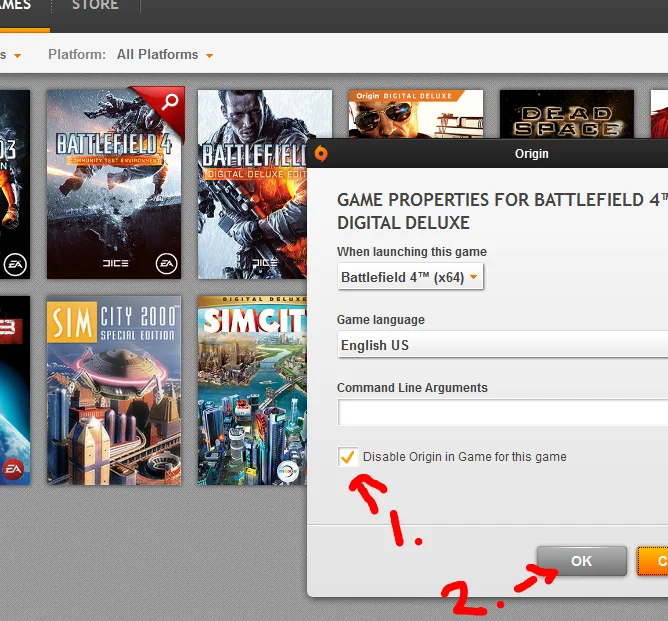
Task: Open the Battlefield 4 (x64) launch dropdown
Action: pyautogui.click(x=410, y=277)
